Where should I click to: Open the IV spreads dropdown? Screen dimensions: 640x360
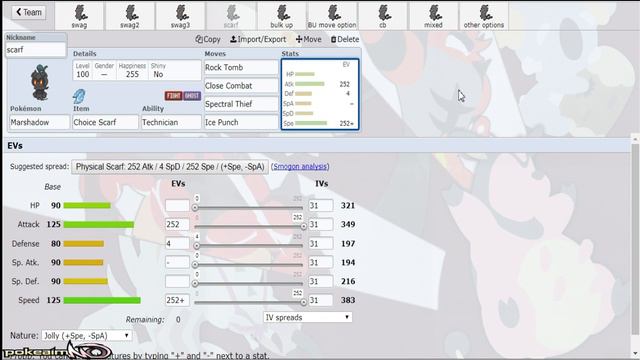coord(307,317)
